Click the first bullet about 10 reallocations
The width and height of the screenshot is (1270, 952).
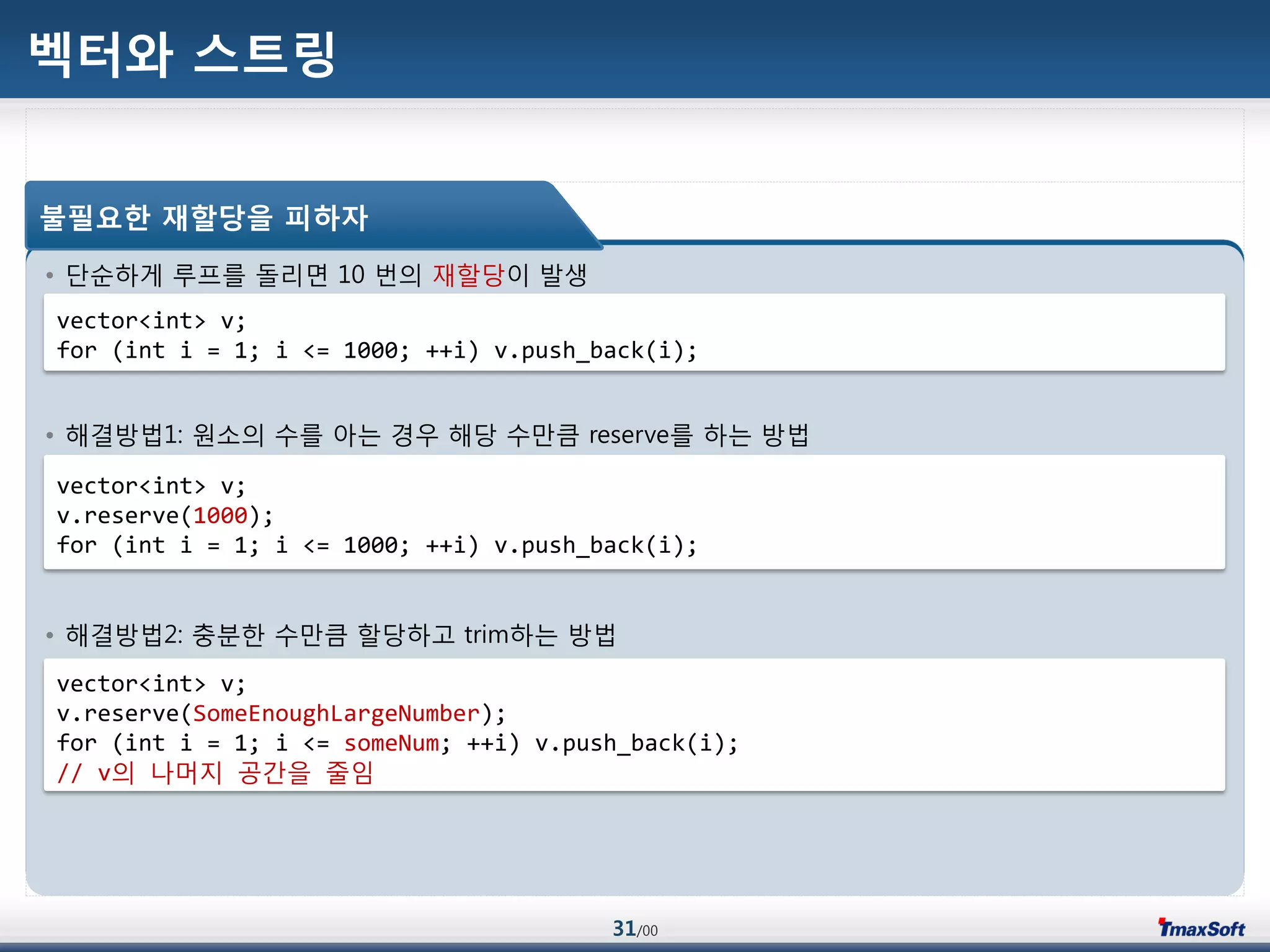click(326, 275)
